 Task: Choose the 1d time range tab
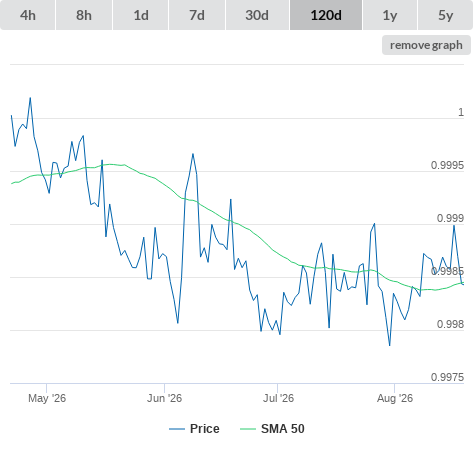(141, 15)
